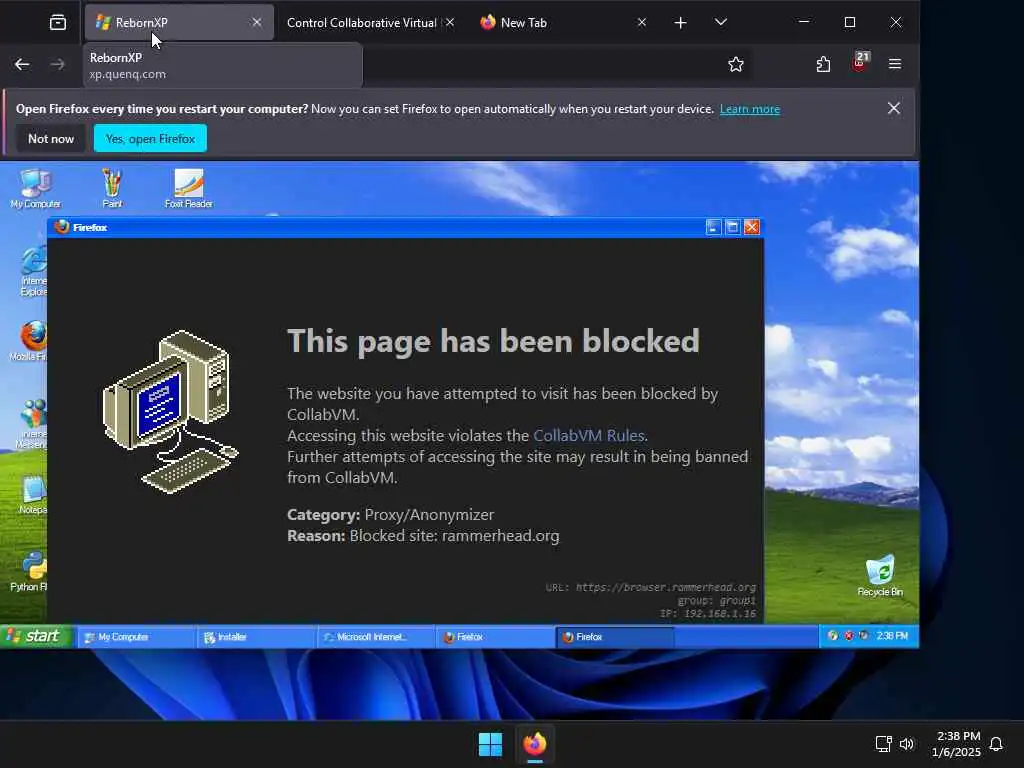Viewport: 1024px width, 768px height.
Task: Minimize the host Firefox window
Action: coord(804,22)
